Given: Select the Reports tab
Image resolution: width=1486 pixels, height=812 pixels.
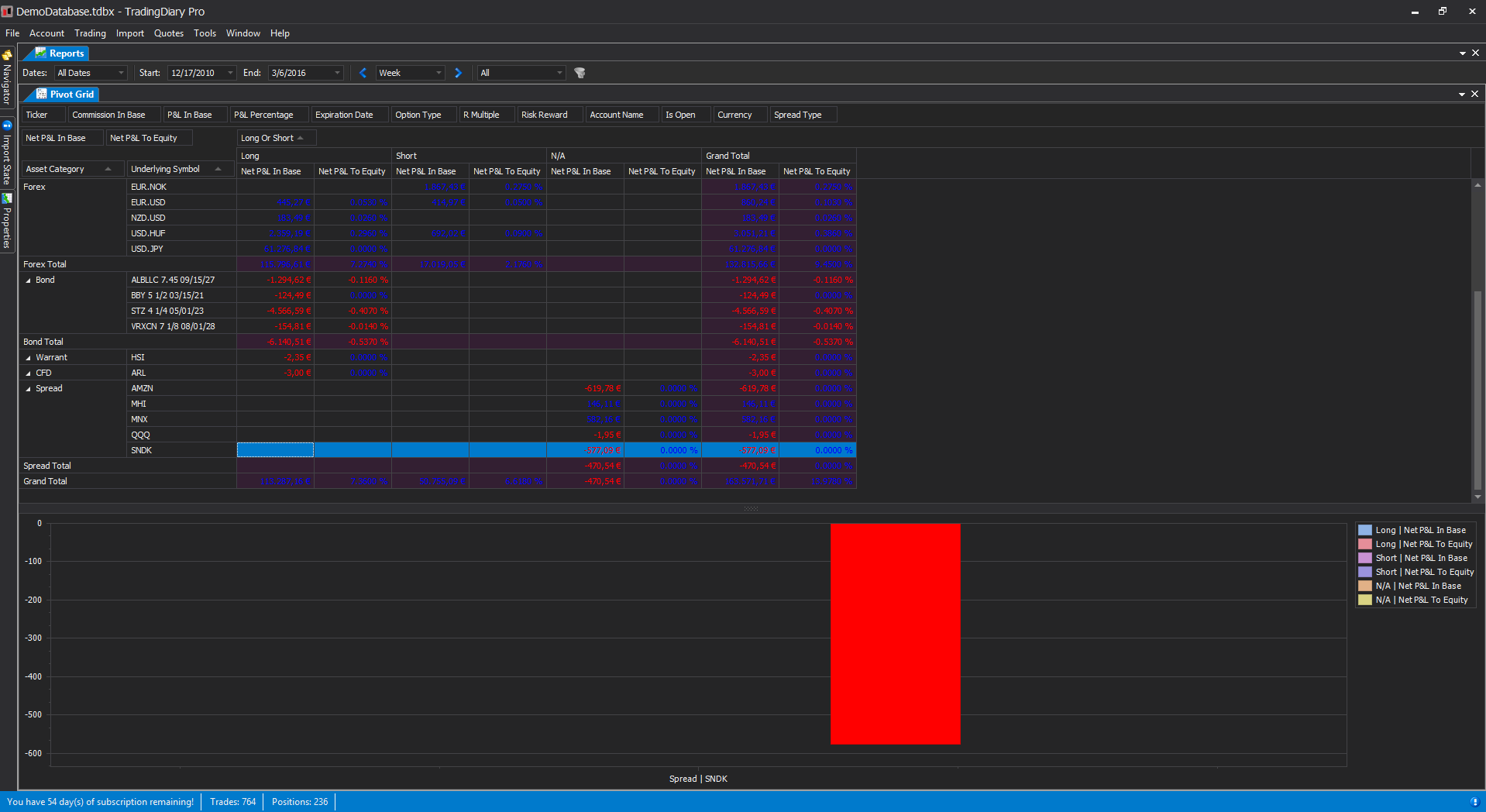Looking at the screenshot, I should click(x=60, y=53).
